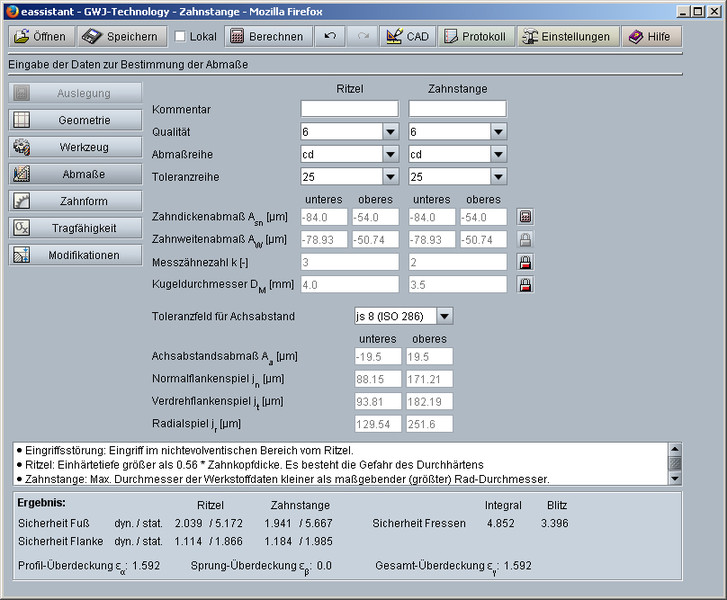Open the Zahnstange Abmaßreihe dropdown
This screenshot has width=727, height=600.
[498, 155]
